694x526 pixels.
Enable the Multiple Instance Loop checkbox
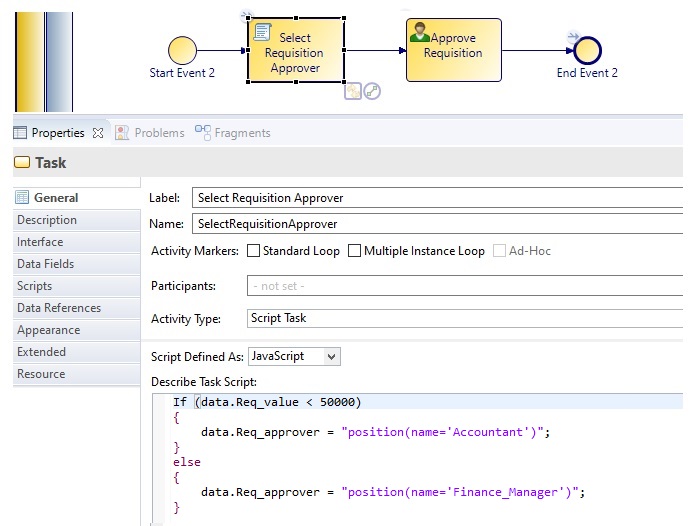point(355,251)
